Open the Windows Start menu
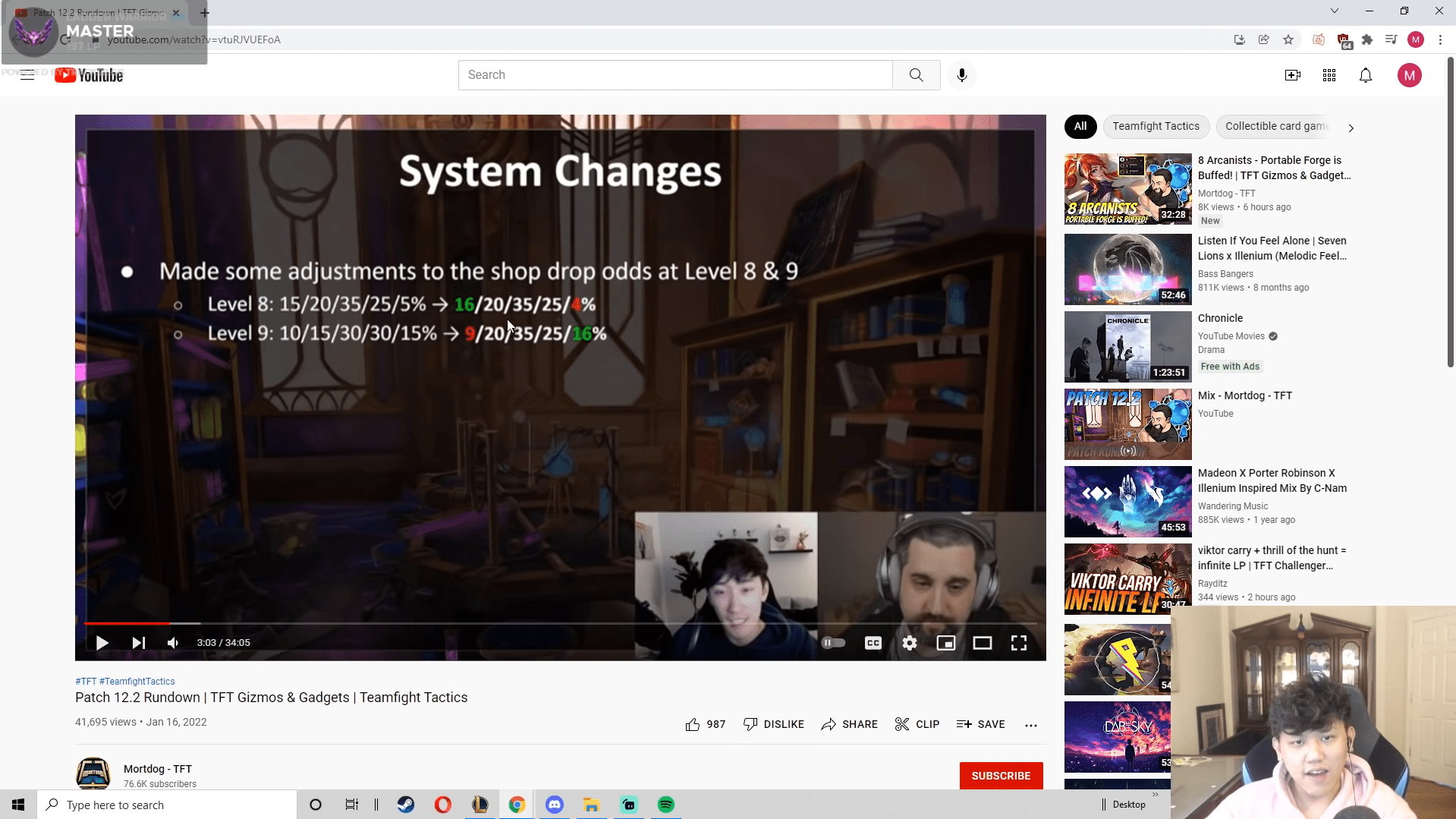Image resolution: width=1456 pixels, height=819 pixels. (18, 805)
